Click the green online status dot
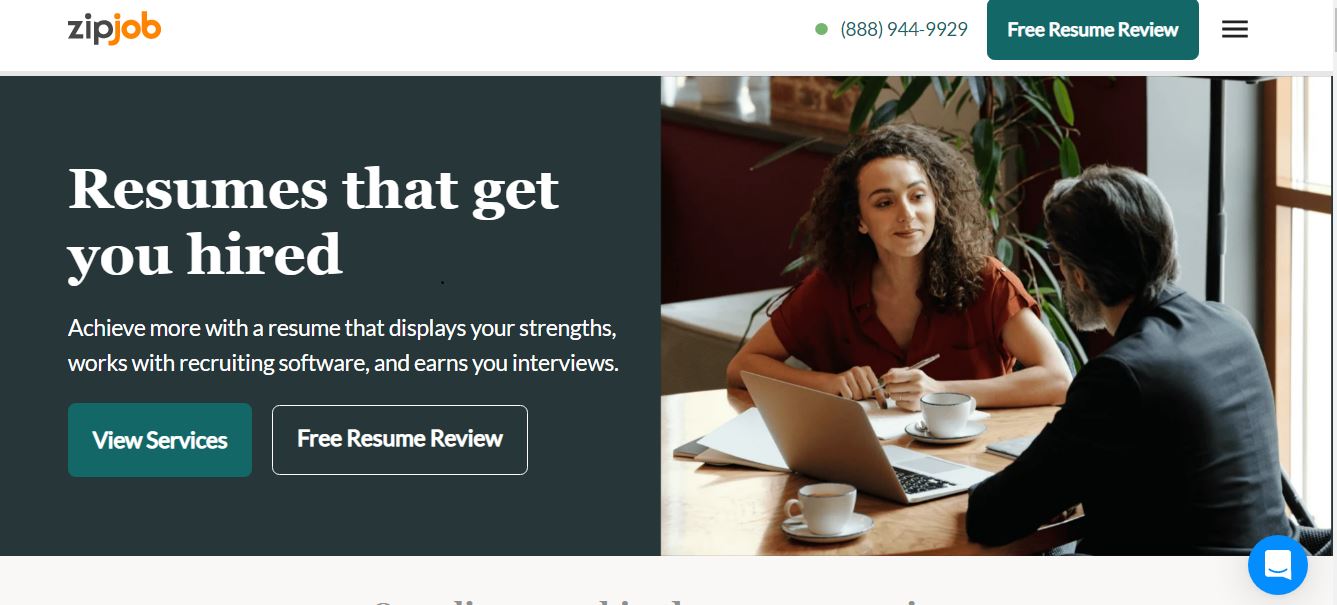The image size is (1337, 605). [x=822, y=30]
